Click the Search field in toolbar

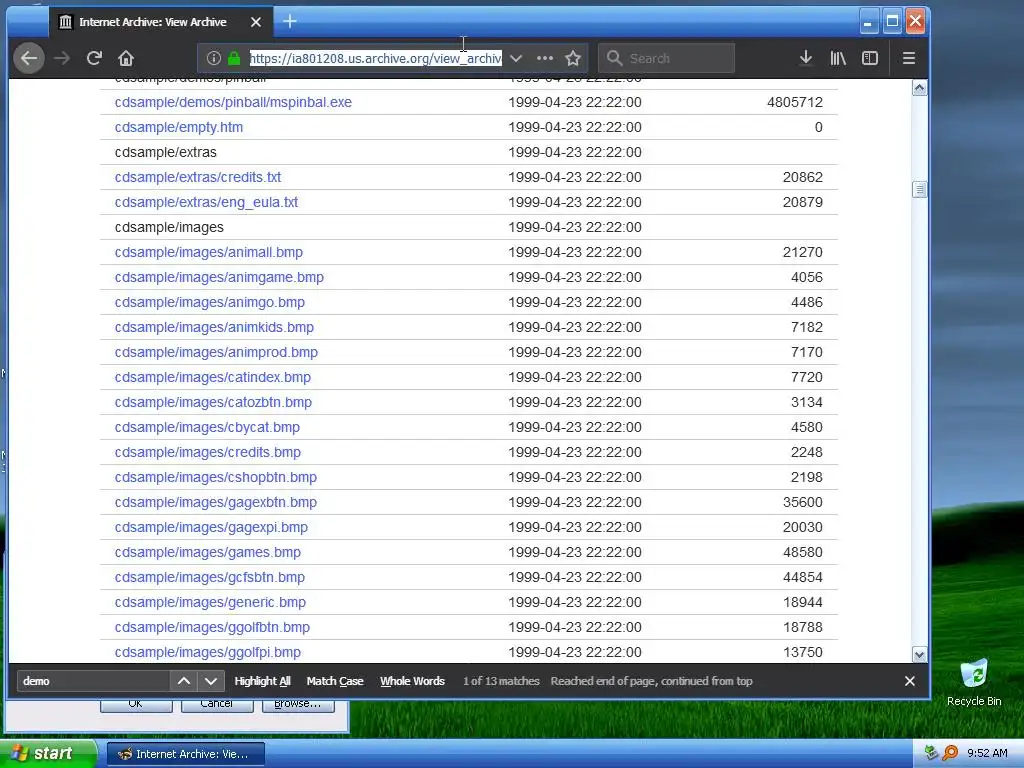point(667,58)
